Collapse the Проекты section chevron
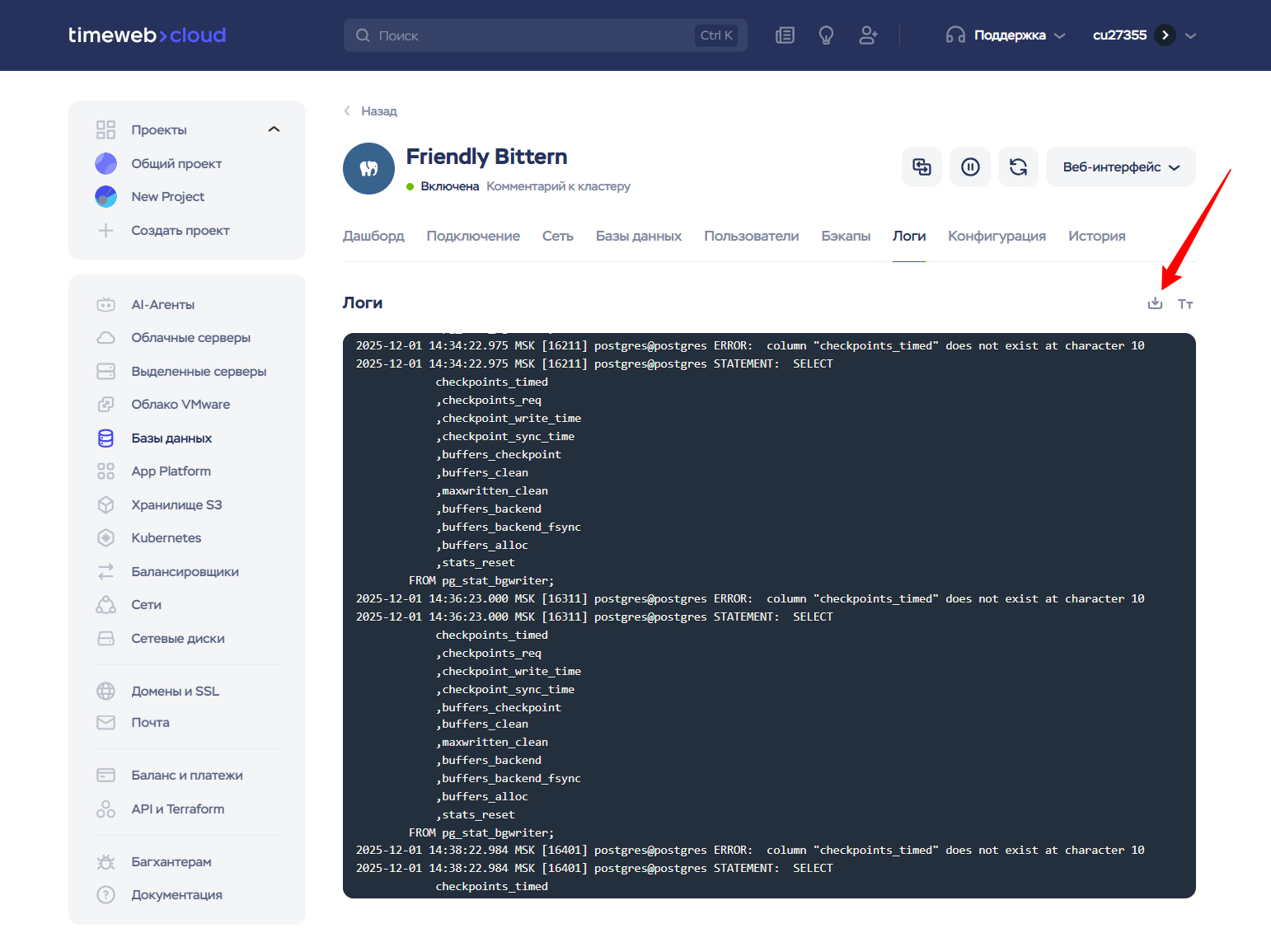Image resolution: width=1271 pixels, height=952 pixels. (x=274, y=129)
